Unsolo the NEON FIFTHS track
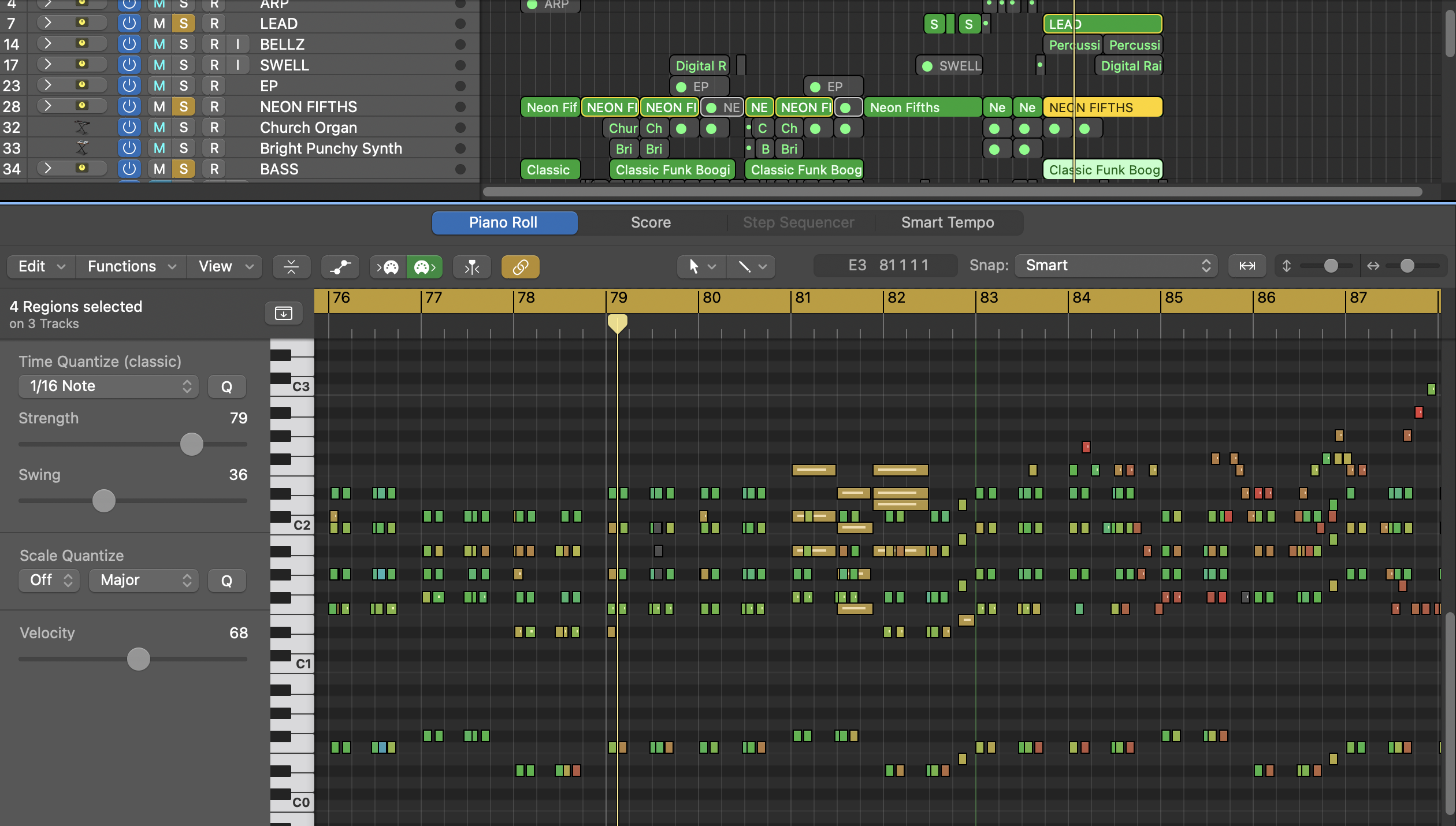The width and height of the screenshot is (1456, 826). coord(184,107)
